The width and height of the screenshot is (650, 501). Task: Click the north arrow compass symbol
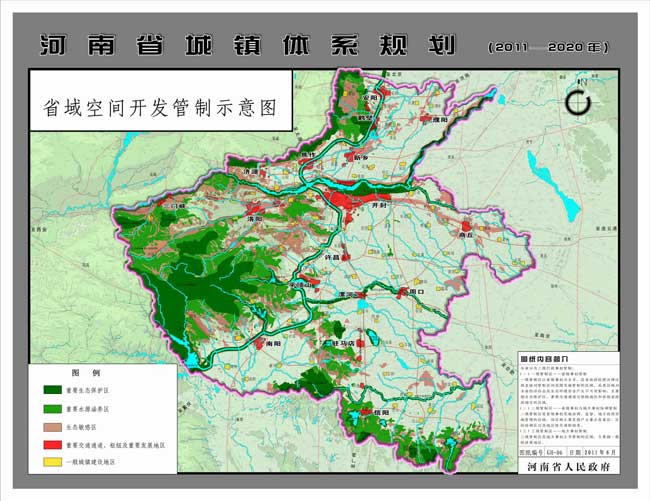point(577,102)
